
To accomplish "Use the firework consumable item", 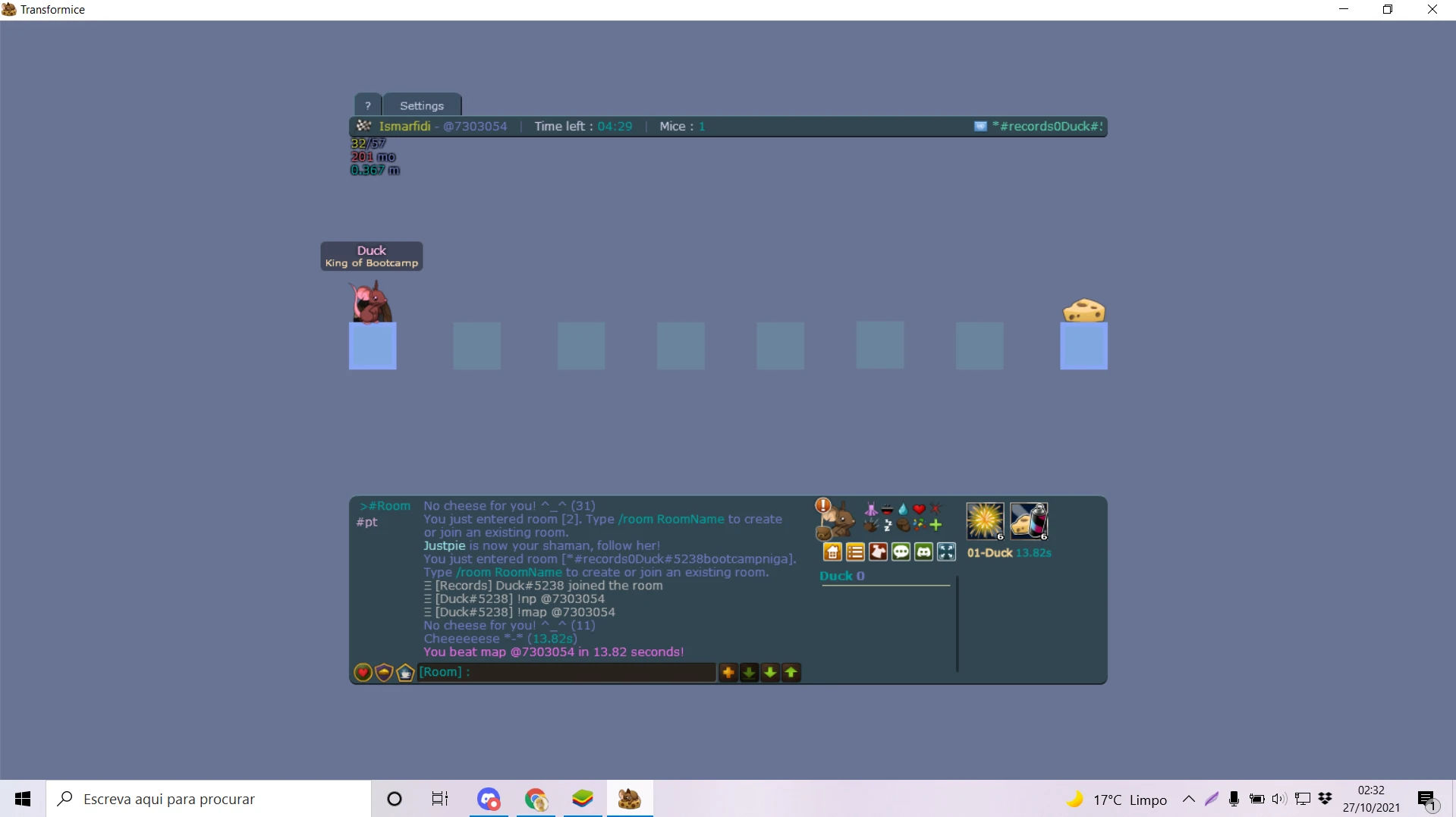I will [x=985, y=521].
